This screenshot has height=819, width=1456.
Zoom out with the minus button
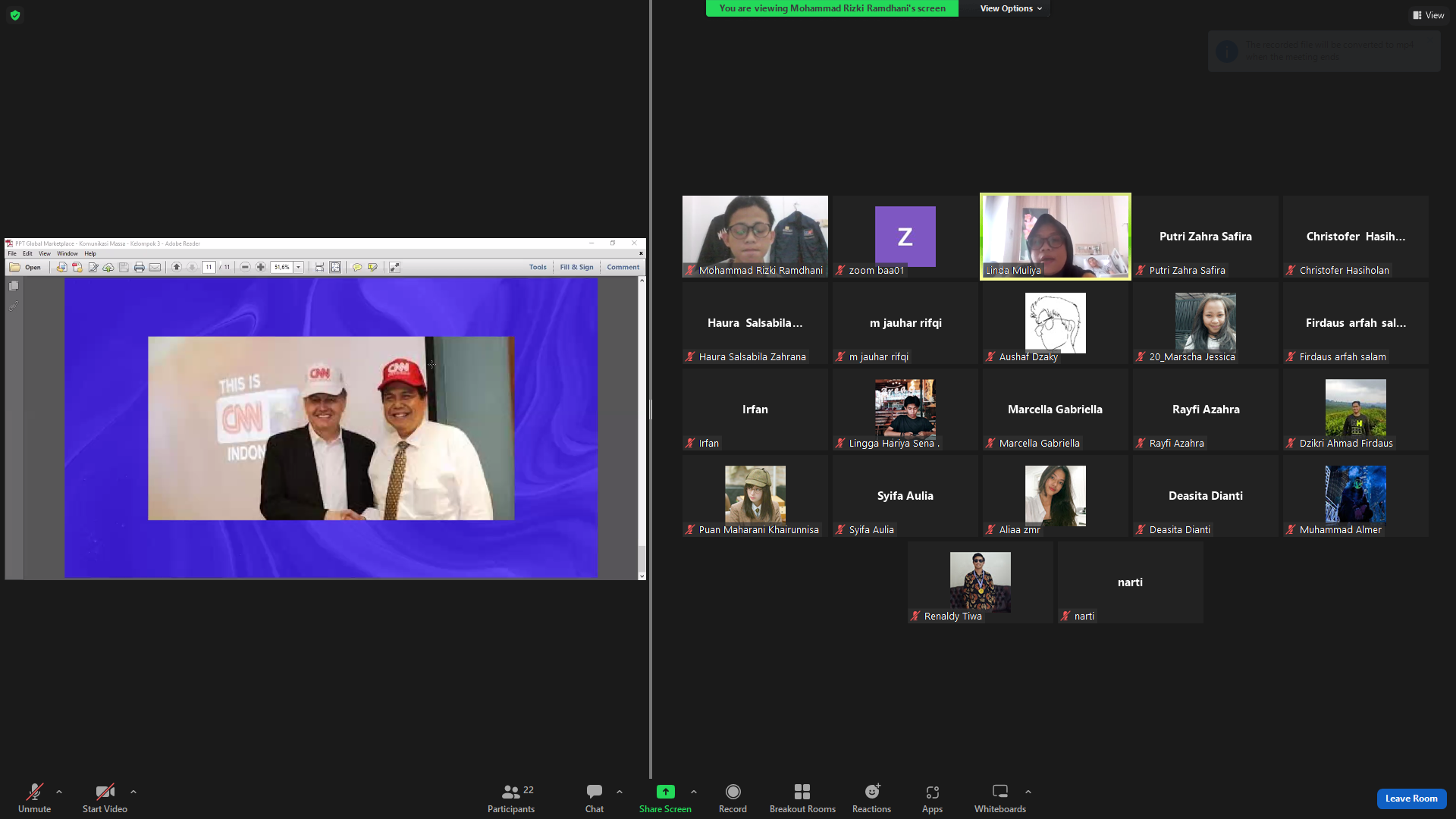click(245, 267)
